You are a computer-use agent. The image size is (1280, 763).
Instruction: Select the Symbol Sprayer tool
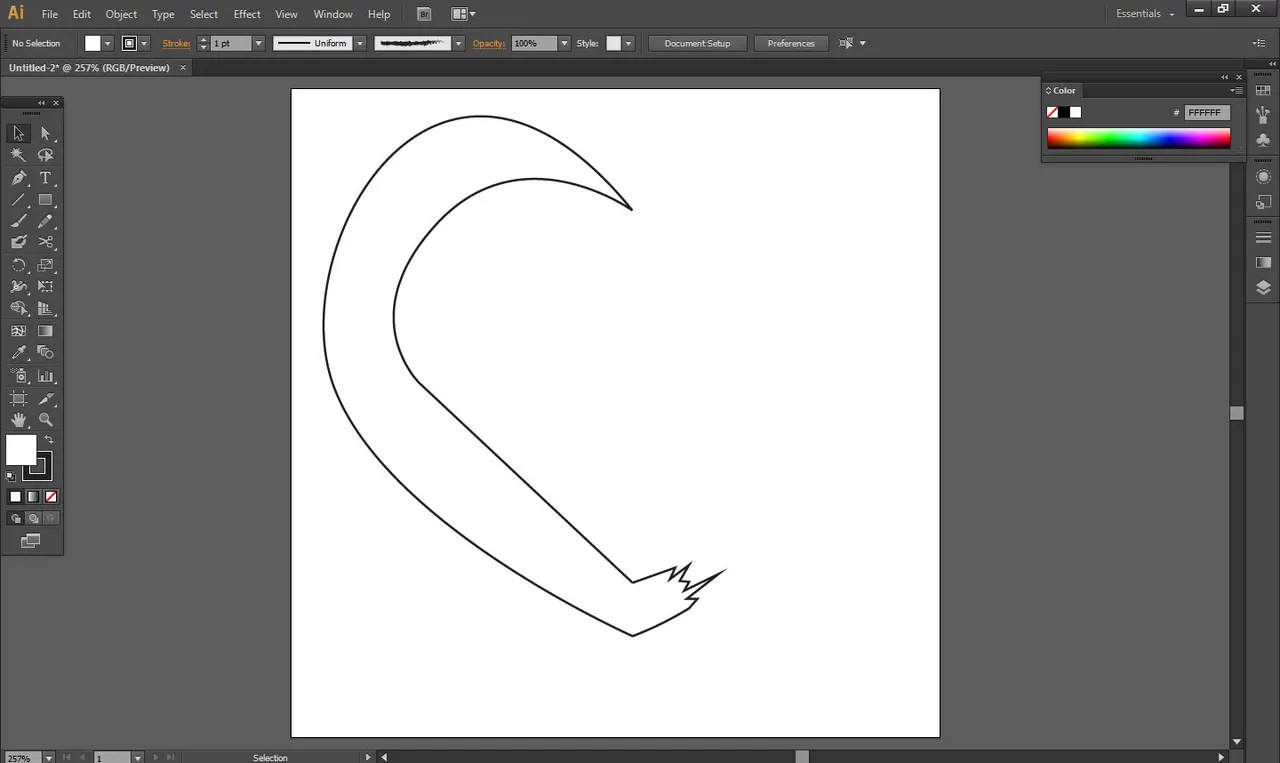[x=19, y=376]
